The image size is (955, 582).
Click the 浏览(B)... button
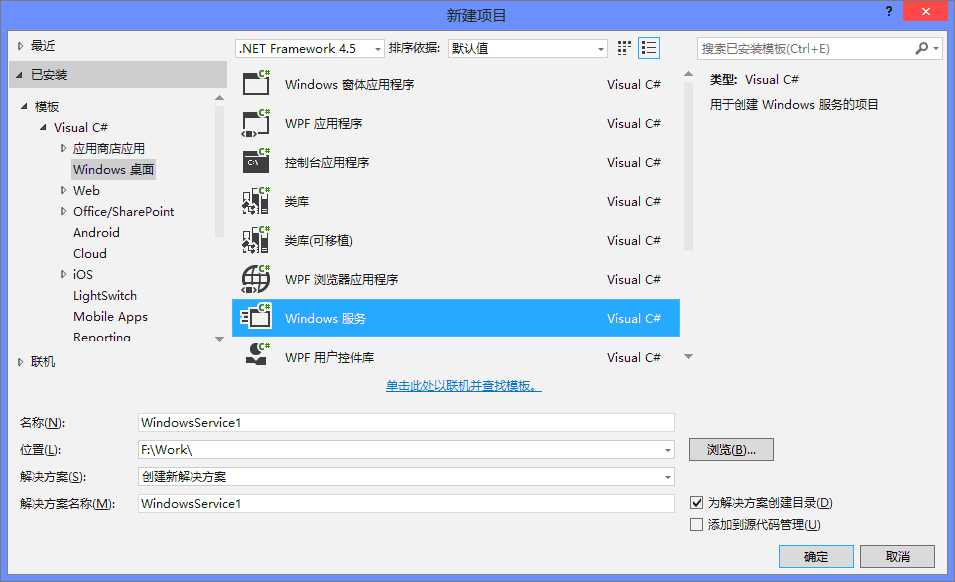731,450
